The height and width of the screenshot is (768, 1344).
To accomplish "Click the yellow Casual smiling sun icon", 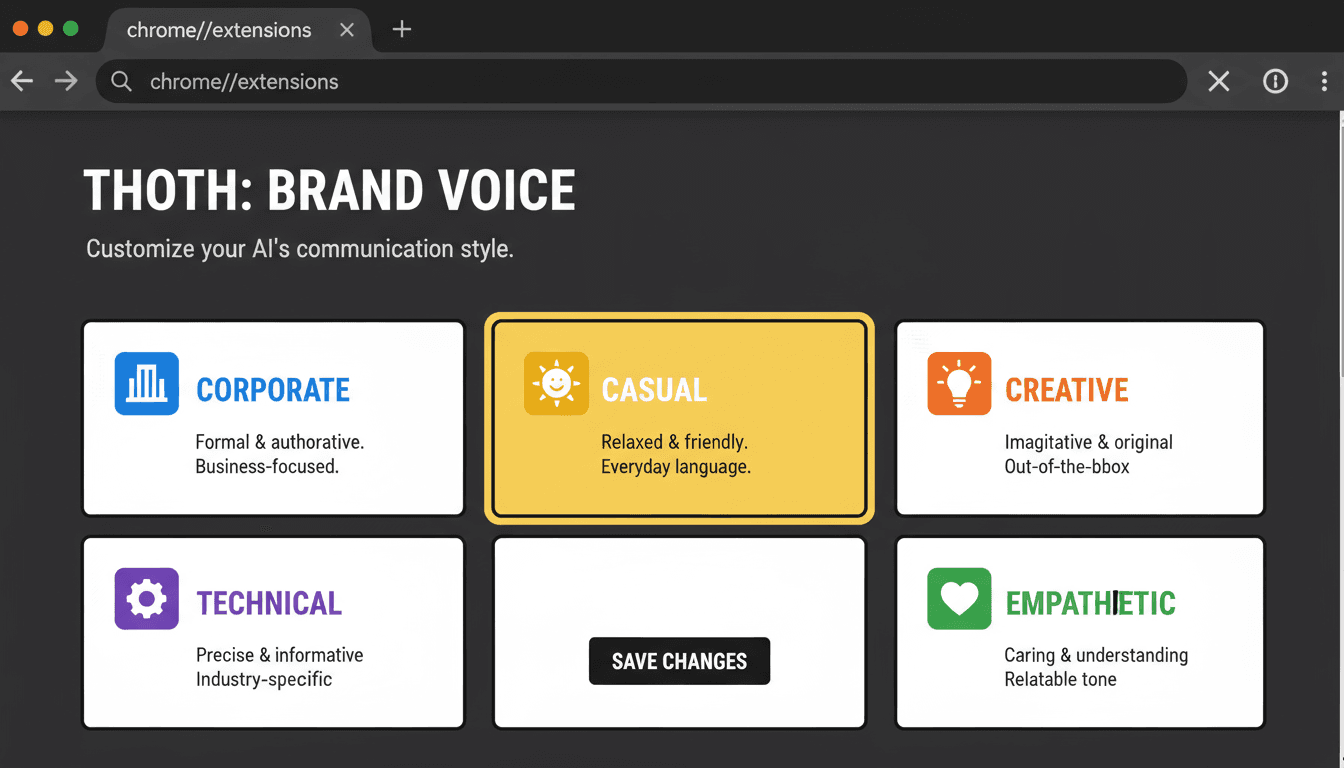I will click(556, 383).
